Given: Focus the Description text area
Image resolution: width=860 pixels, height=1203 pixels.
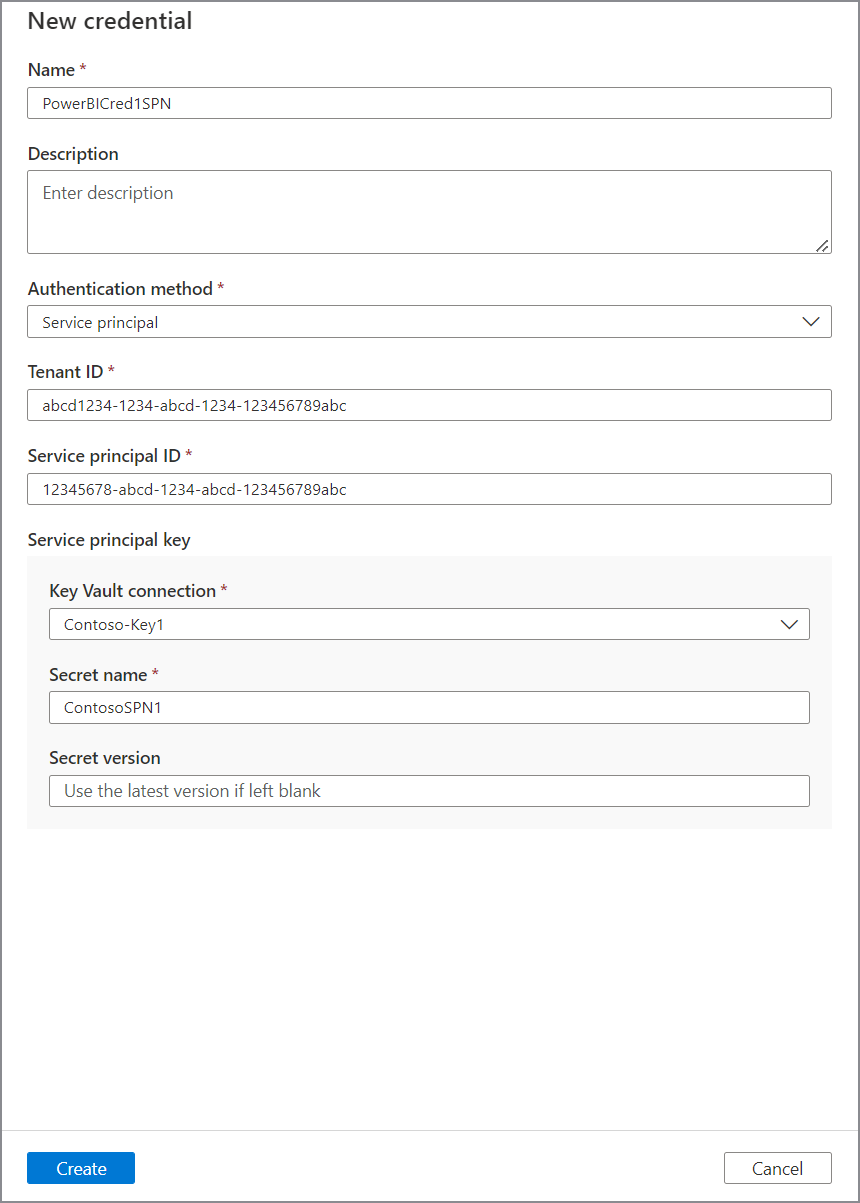Looking at the screenshot, I should [429, 211].
